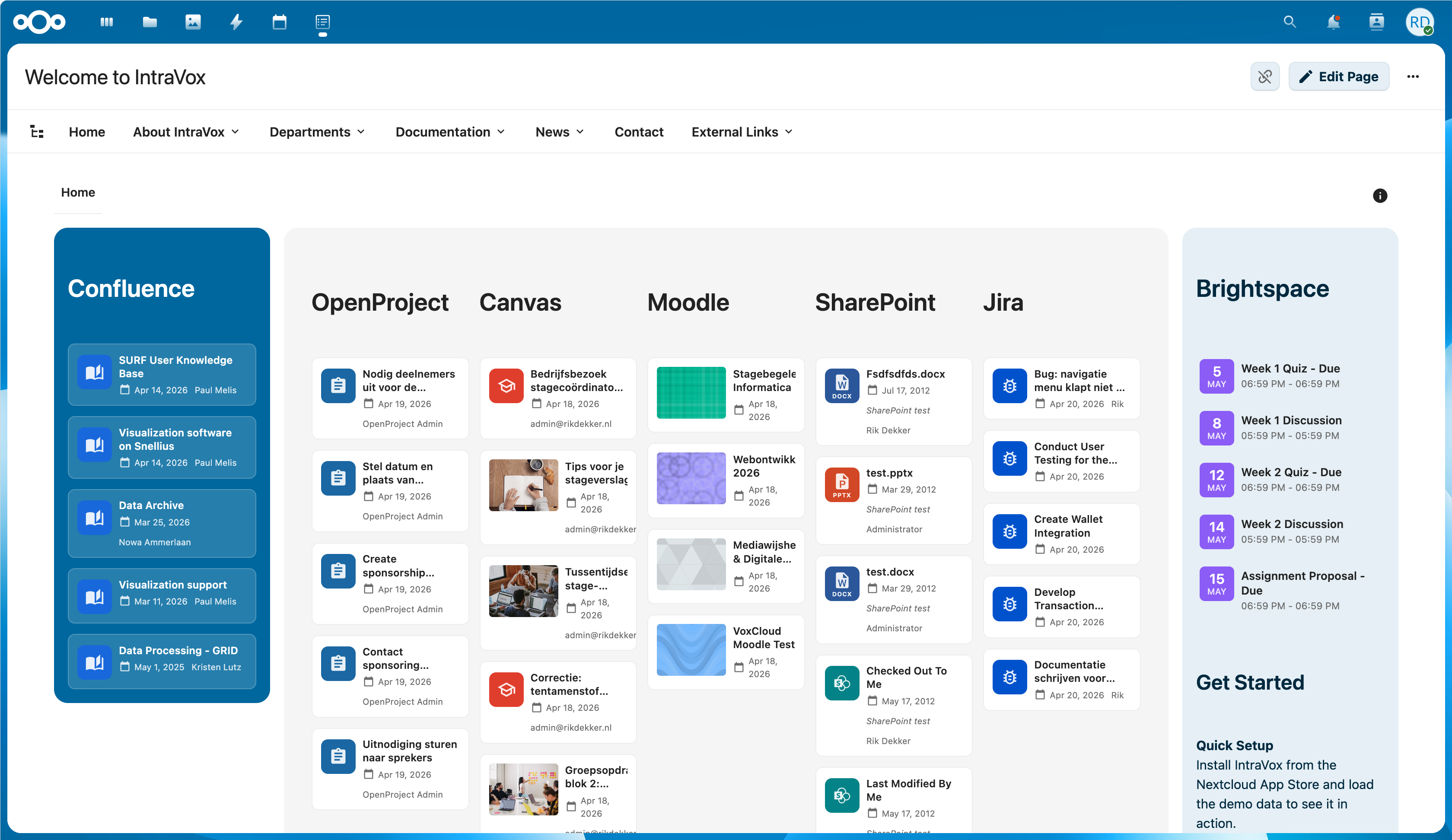Screen dimensions: 1452x840
Task: Open Bug: navigatie menu klapt niet issue
Action: [x=1062, y=388]
